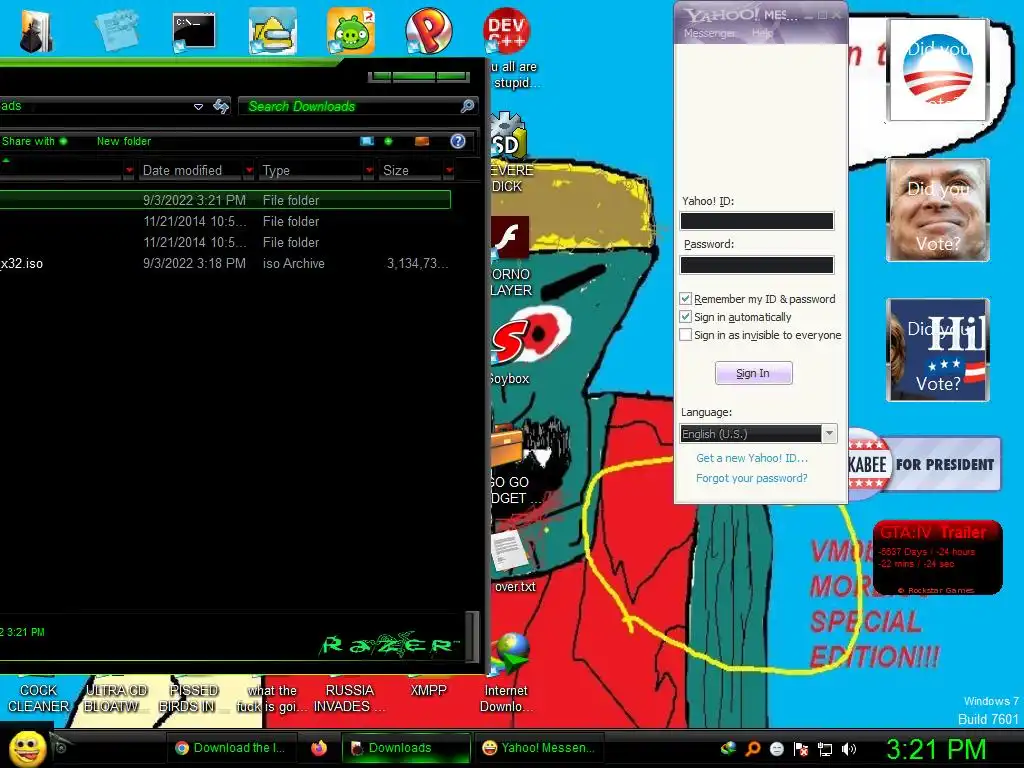This screenshot has height=768, width=1024.
Task: Launch the Bad Piggies desktop icon
Action: (351, 31)
